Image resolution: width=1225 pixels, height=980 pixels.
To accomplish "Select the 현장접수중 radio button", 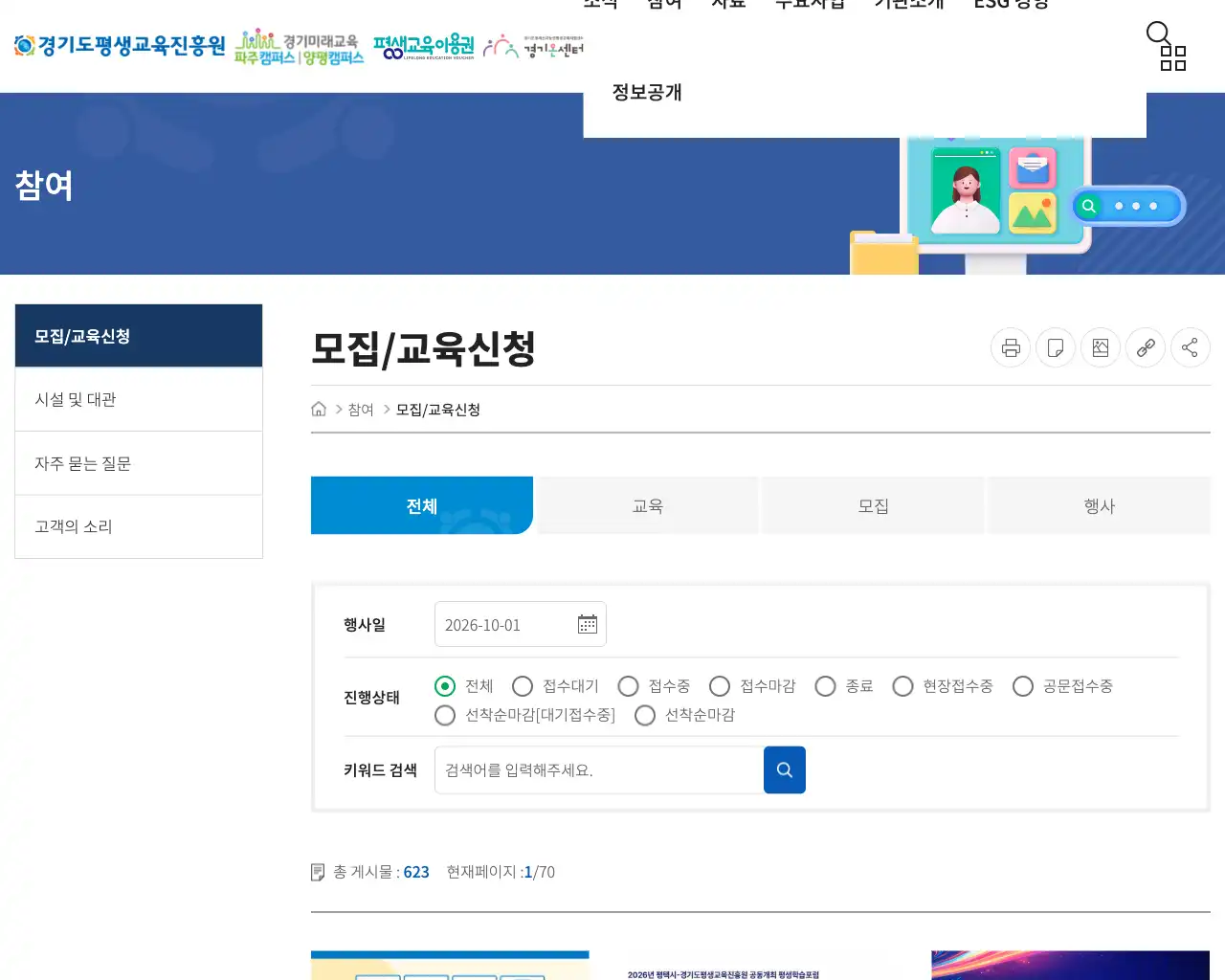I will pos(902,686).
